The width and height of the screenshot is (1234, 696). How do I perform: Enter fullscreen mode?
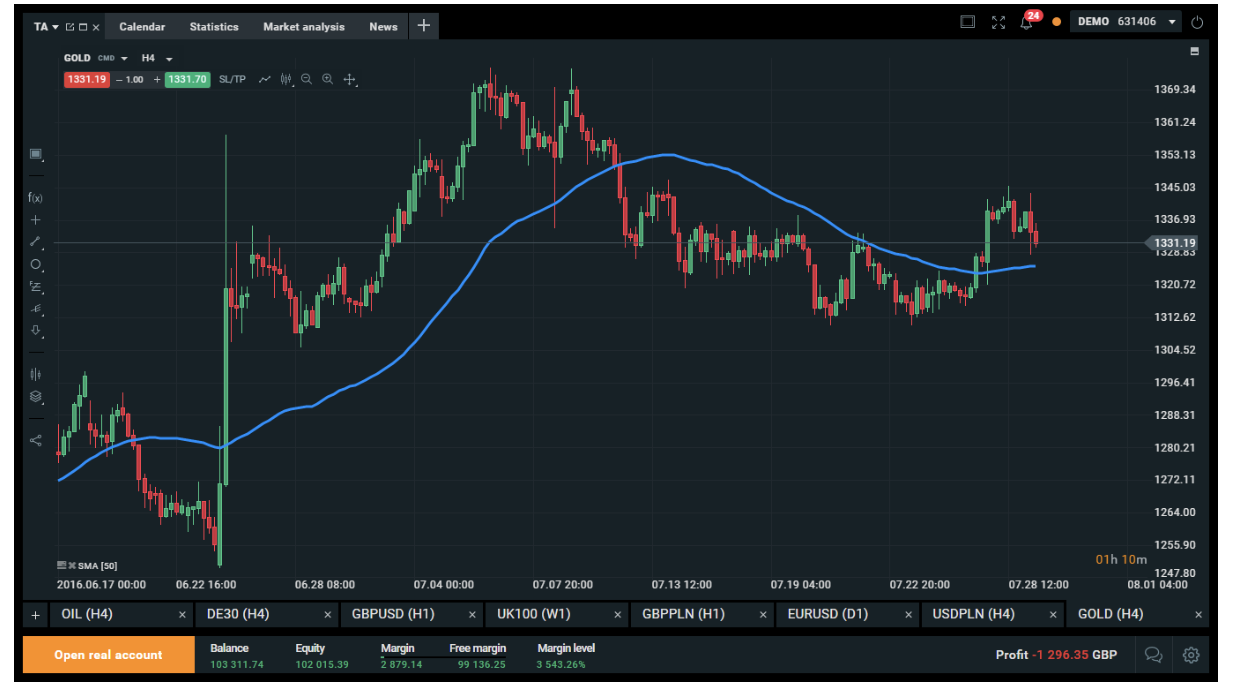tap(997, 23)
